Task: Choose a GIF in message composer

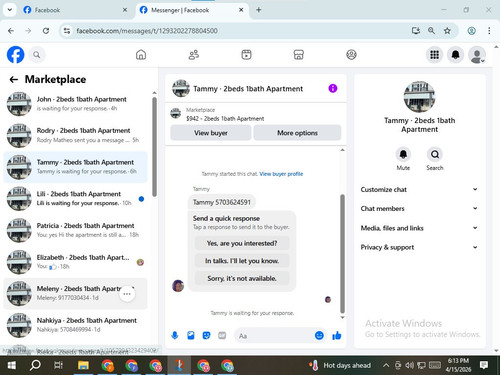Action: [x=222, y=335]
